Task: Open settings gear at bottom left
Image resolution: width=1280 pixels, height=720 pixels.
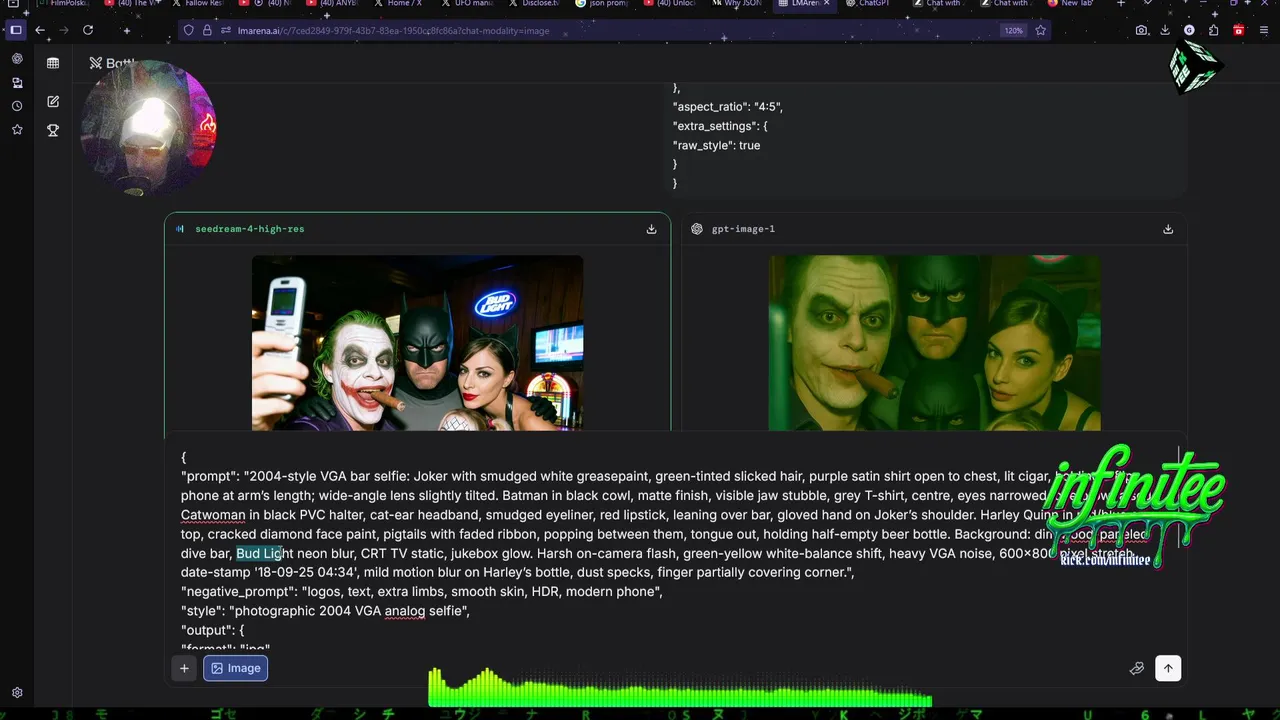Action: [x=17, y=693]
